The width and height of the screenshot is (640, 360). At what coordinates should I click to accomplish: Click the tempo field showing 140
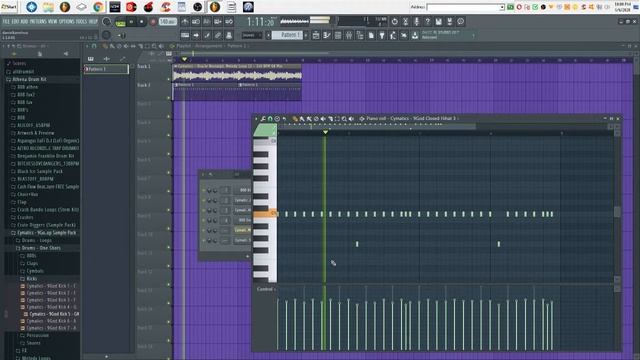pyautogui.click(x=168, y=22)
